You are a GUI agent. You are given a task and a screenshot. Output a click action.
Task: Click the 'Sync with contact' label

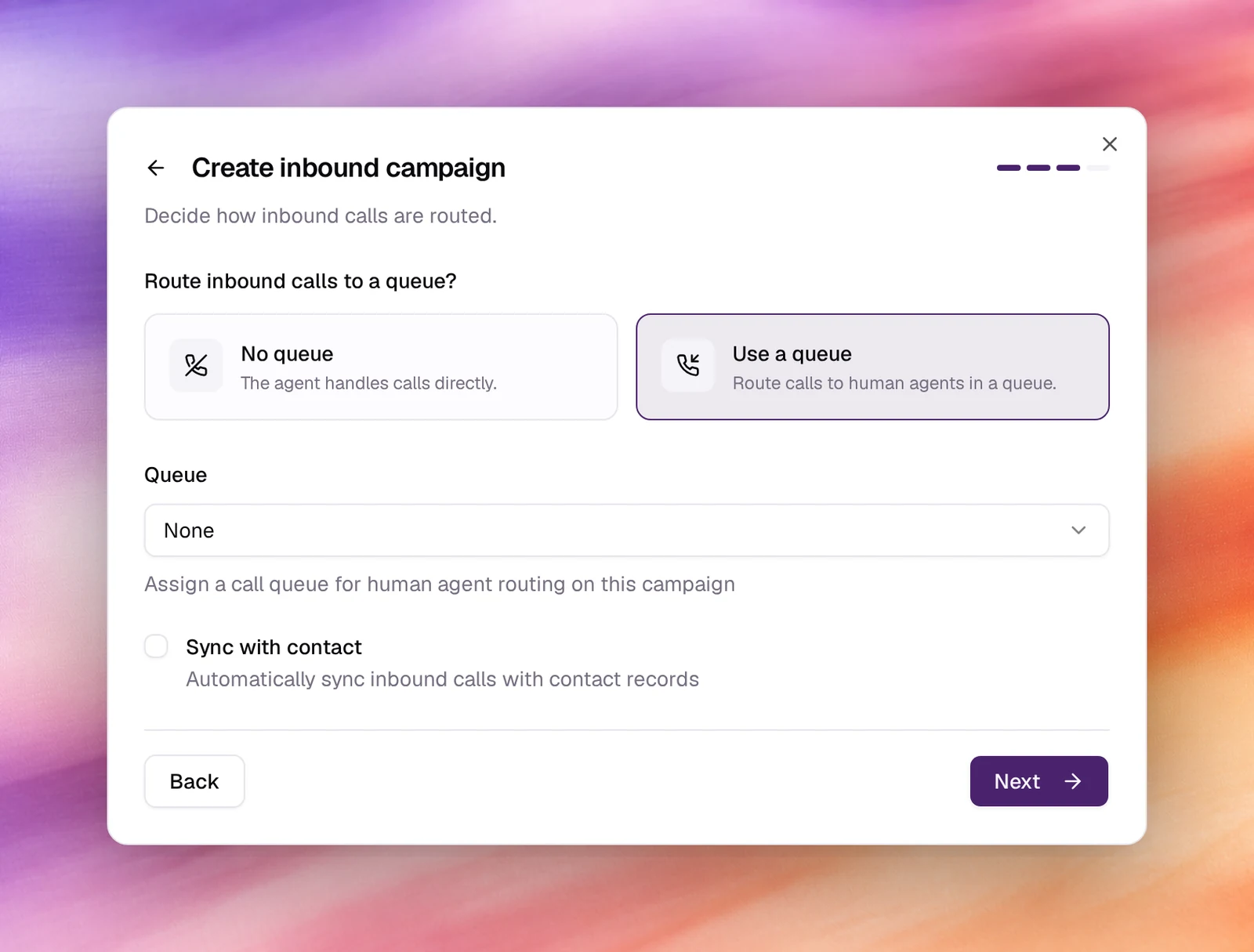point(274,647)
